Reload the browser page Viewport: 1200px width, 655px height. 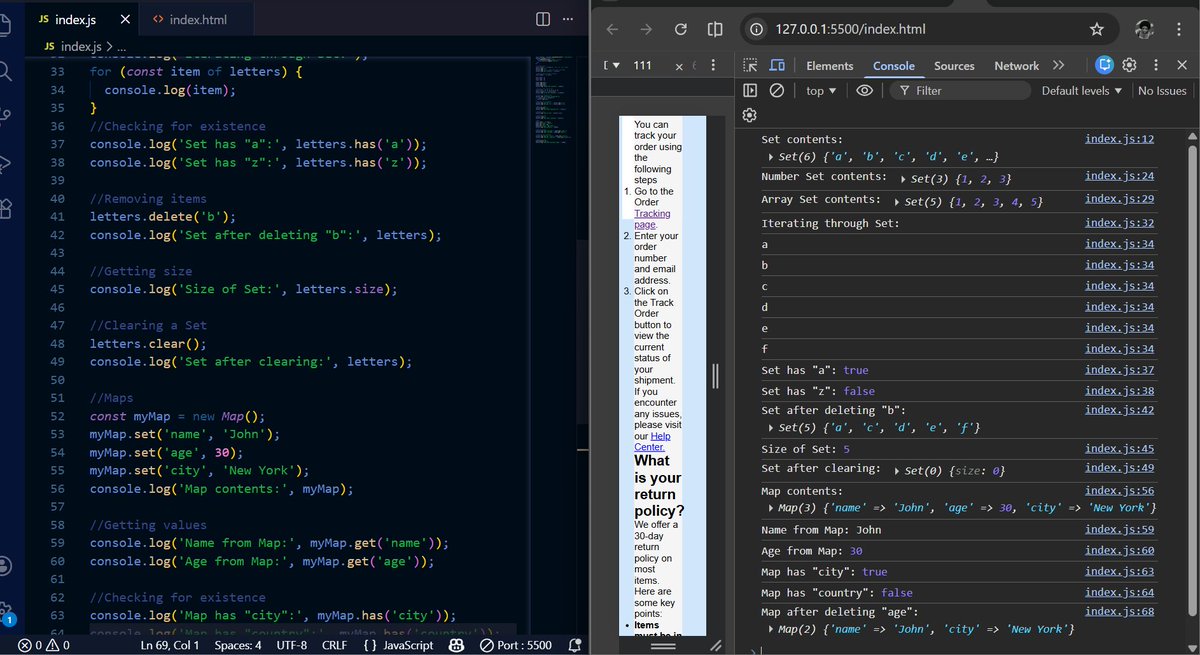[680, 29]
